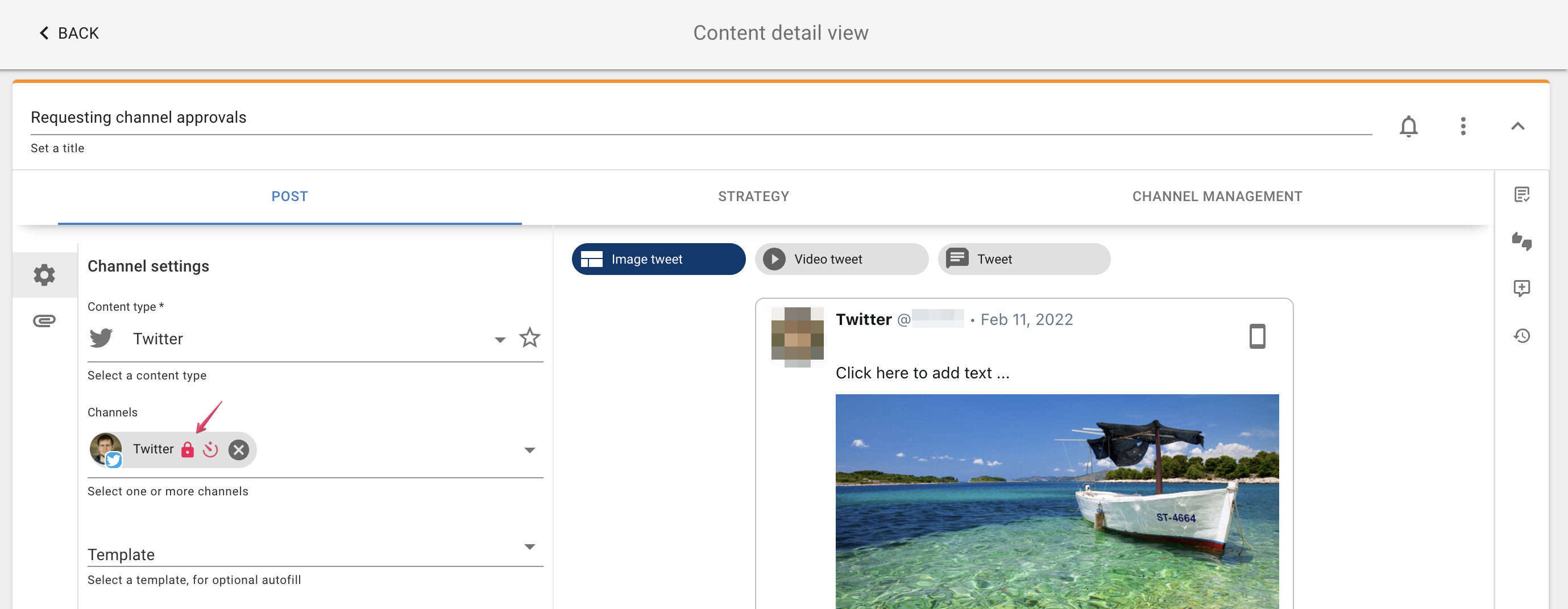Image resolution: width=1568 pixels, height=609 pixels.
Task: Open the feedback thumbs panel
Action: (1523, 242)
